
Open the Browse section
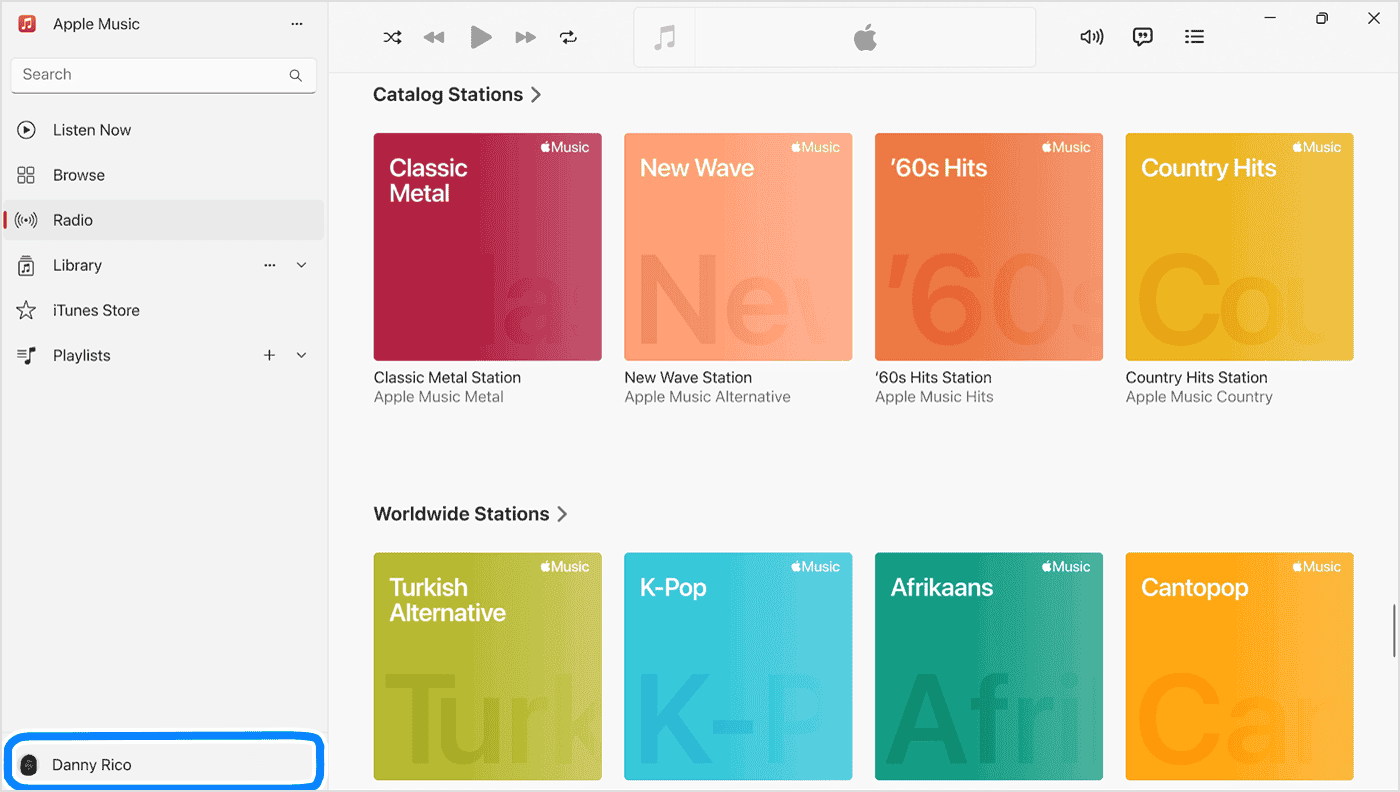pos(78,174)
